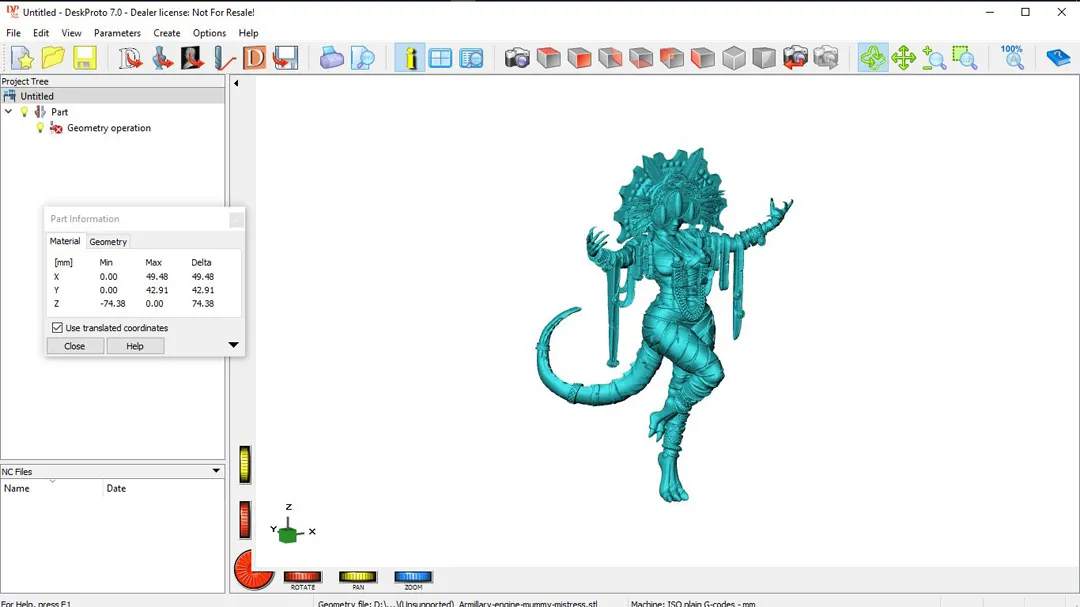
Task: Launch the wizard icon showing white letter D
Action: (130, 58)
